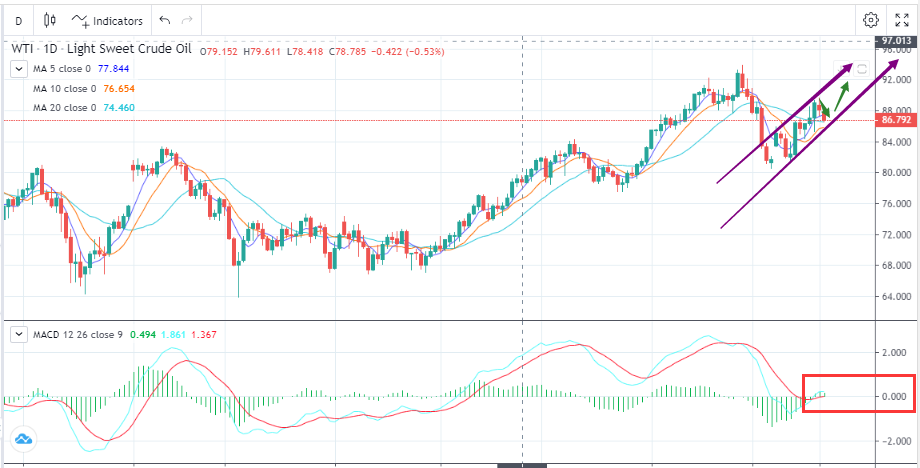Enter fullscreen chart mode
This screenshot has height=468, width=920.
point(901,20)
